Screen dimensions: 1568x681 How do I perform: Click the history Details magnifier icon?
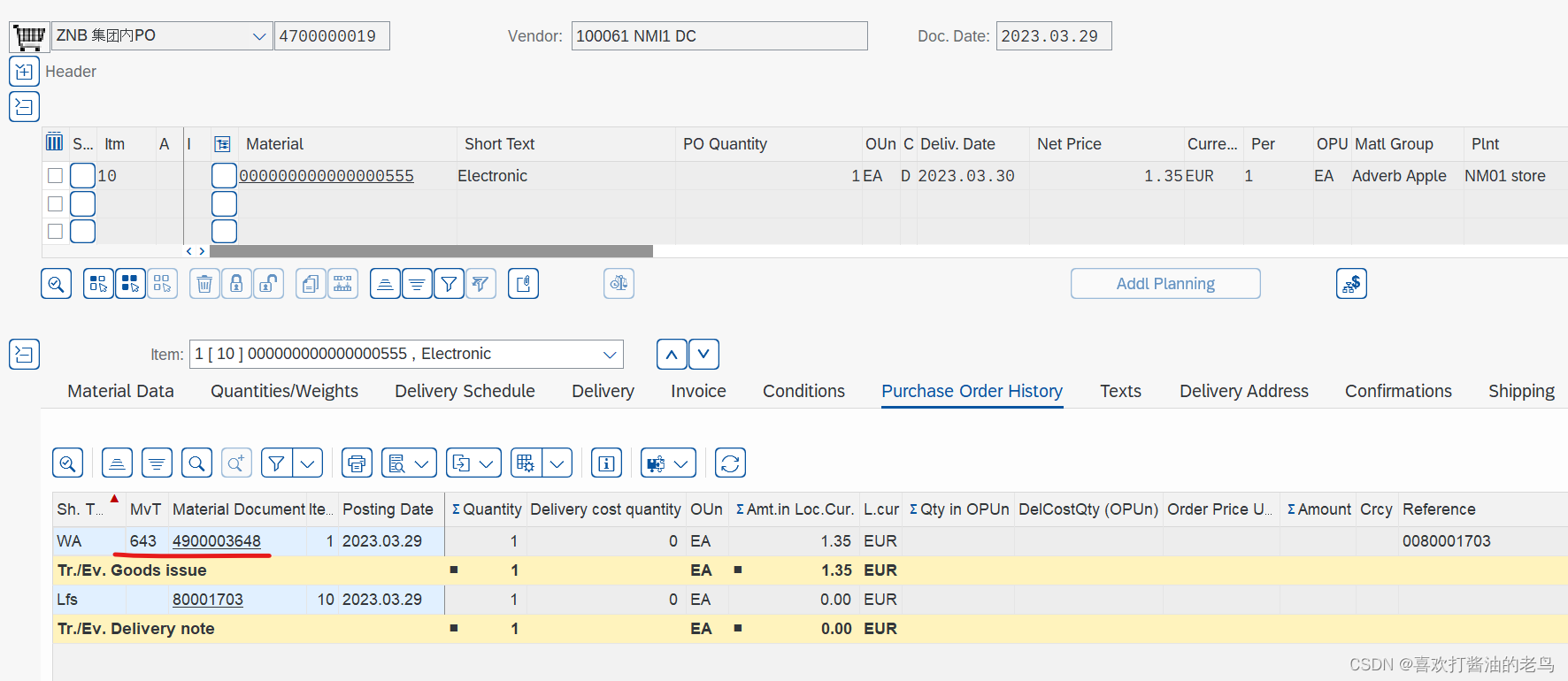click(68, 463)
